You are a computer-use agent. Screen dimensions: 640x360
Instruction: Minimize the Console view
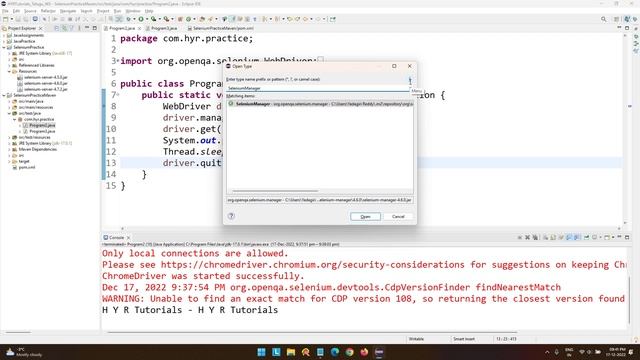point(619,237)
